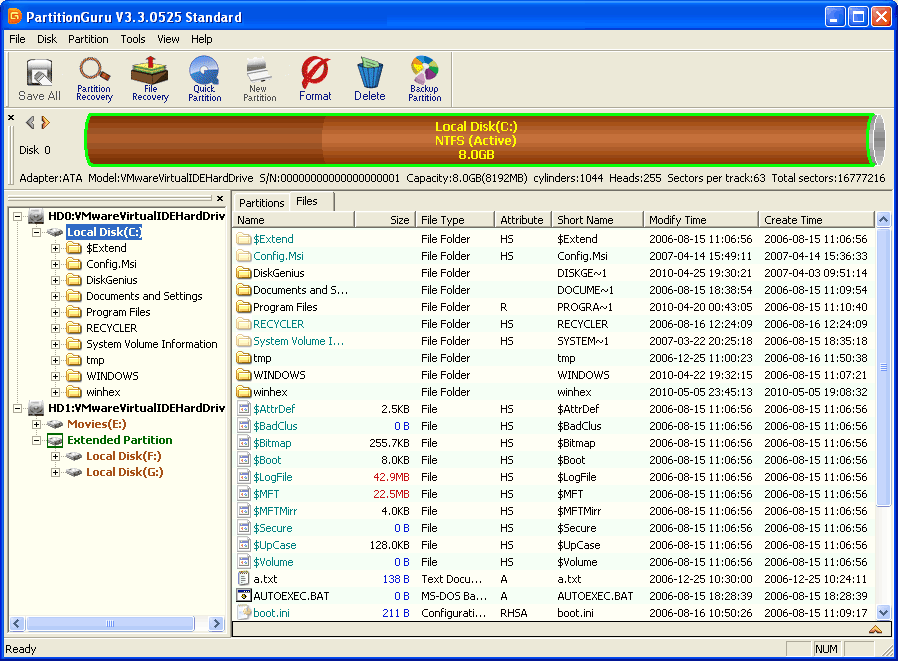Go to next disk with right arrow
The width and height of the screenshot is (898, 661).
[x=46, y=122]
